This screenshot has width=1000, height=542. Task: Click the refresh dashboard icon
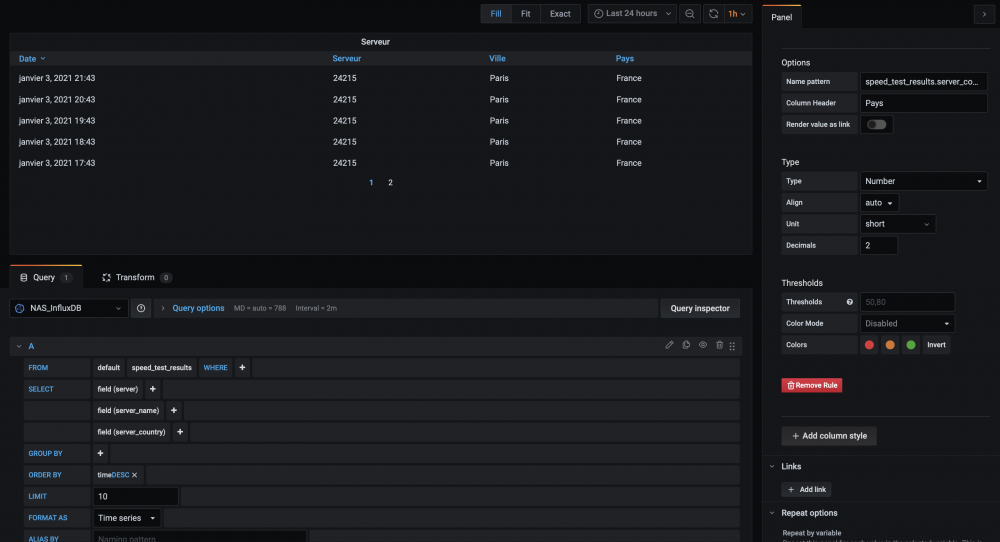click(713, 14)
